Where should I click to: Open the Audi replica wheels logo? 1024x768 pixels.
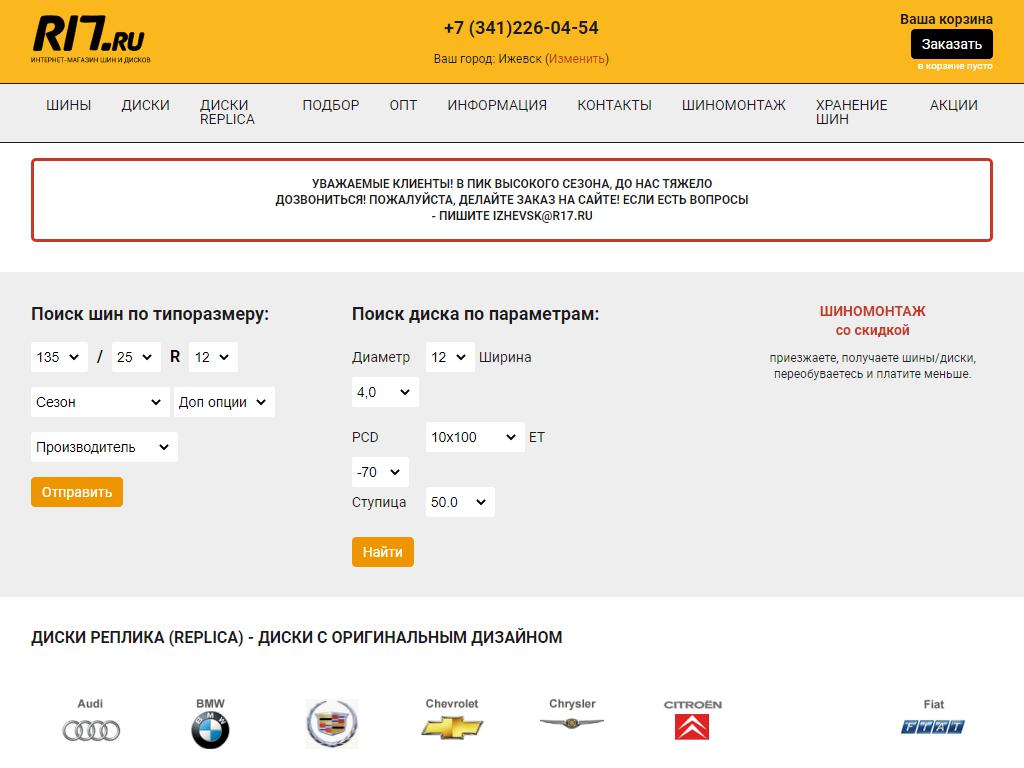click(x=91, y=722)
